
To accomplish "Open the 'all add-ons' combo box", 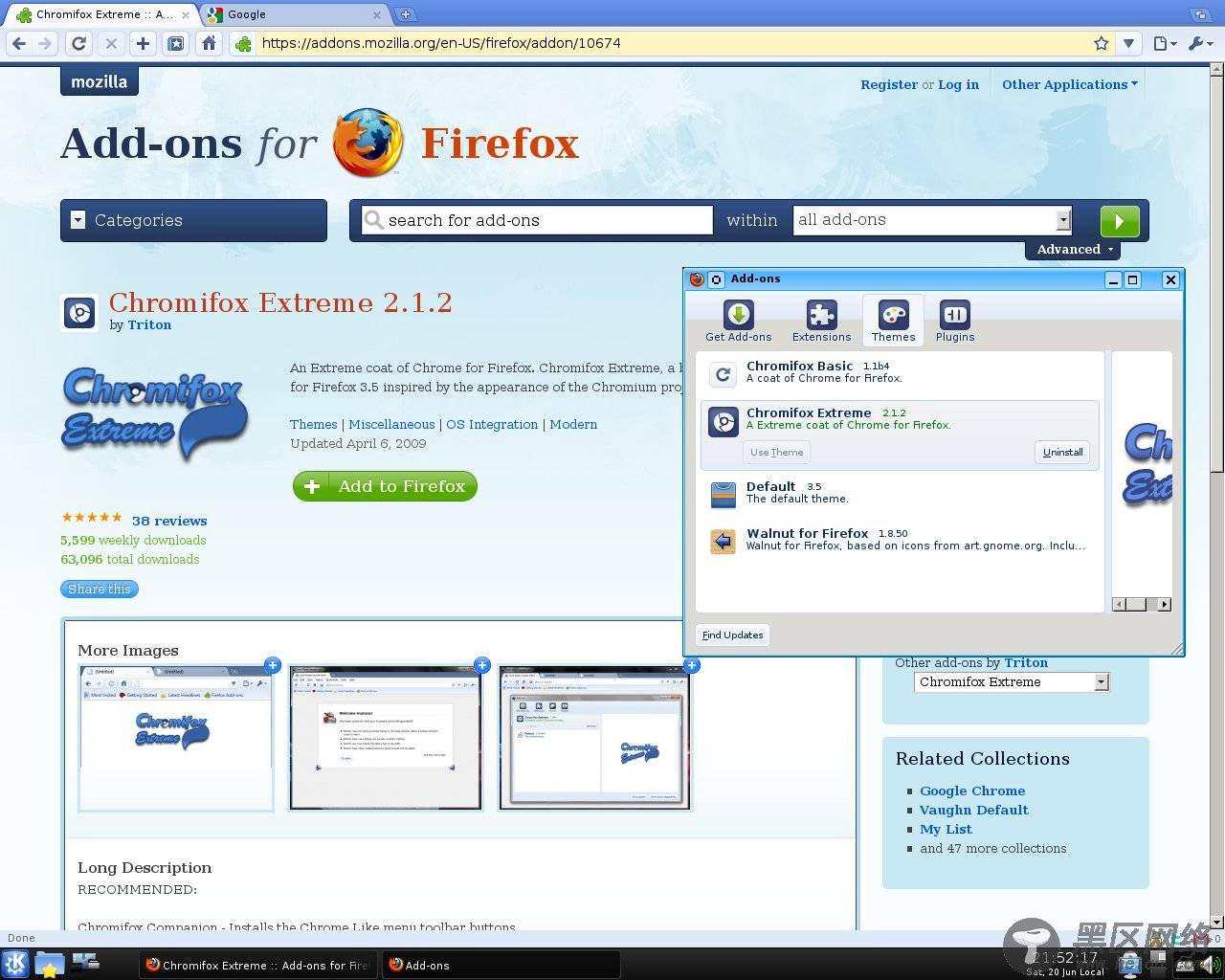I will click(x=932, y=220).
